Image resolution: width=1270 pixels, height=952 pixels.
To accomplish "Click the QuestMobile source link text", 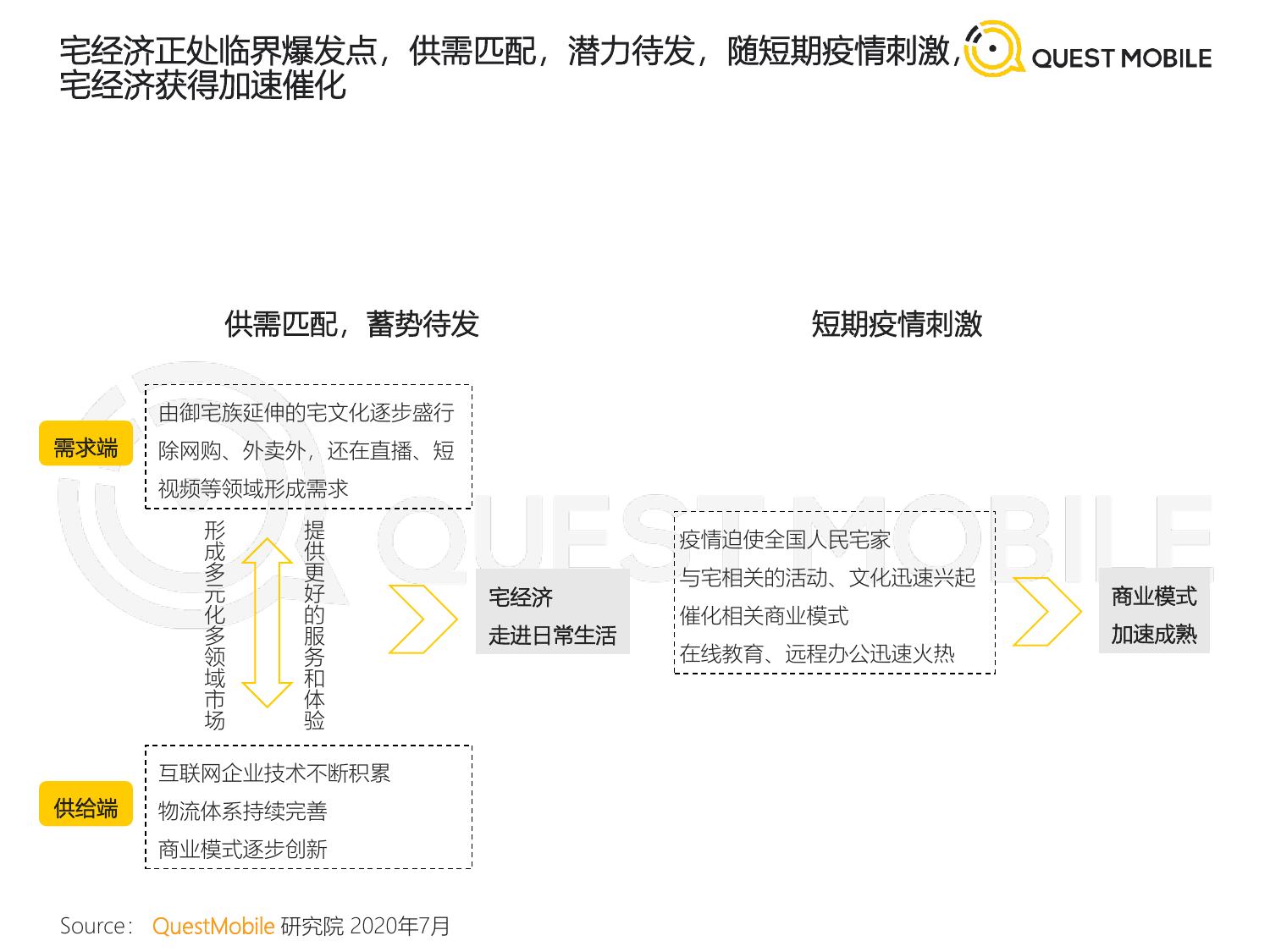I will point(213,926).
